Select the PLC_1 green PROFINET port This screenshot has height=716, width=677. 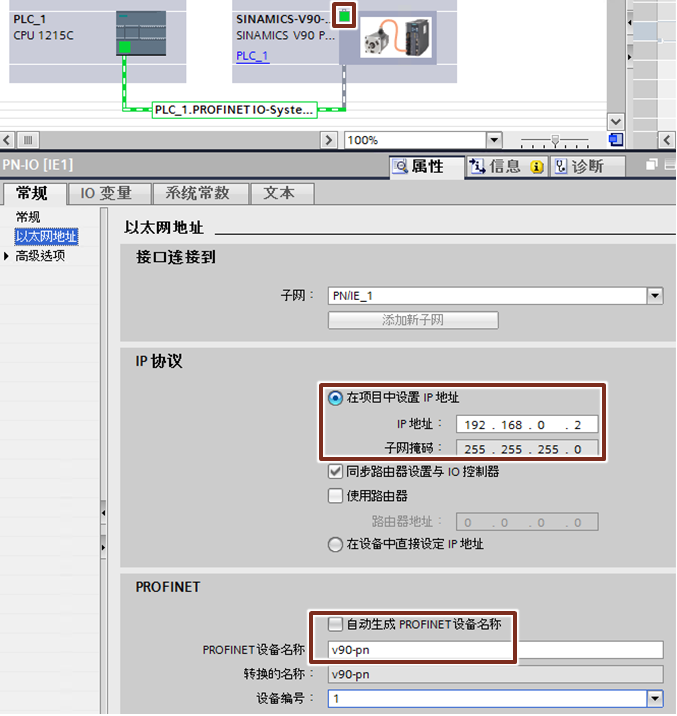tap(124, 47)
